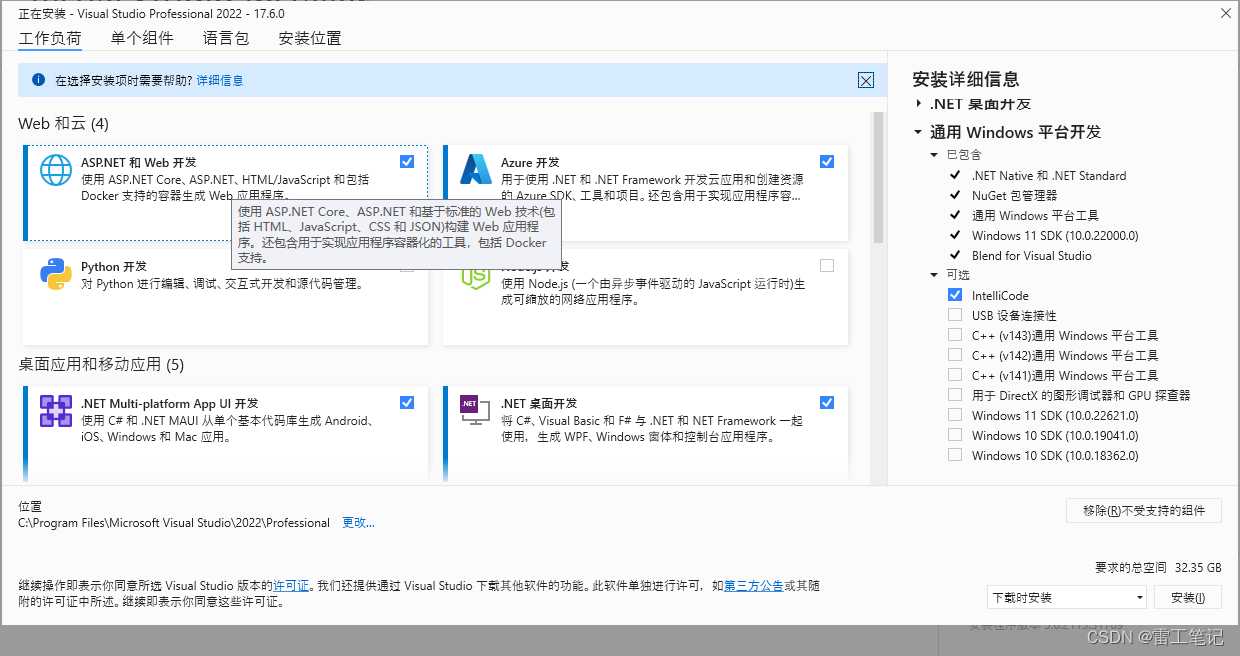The width and height of the screenshot is (1240, 656).
Task: Click Blend for Visual Studio item
Action: pyautogui.click(x=1031, y=255)
